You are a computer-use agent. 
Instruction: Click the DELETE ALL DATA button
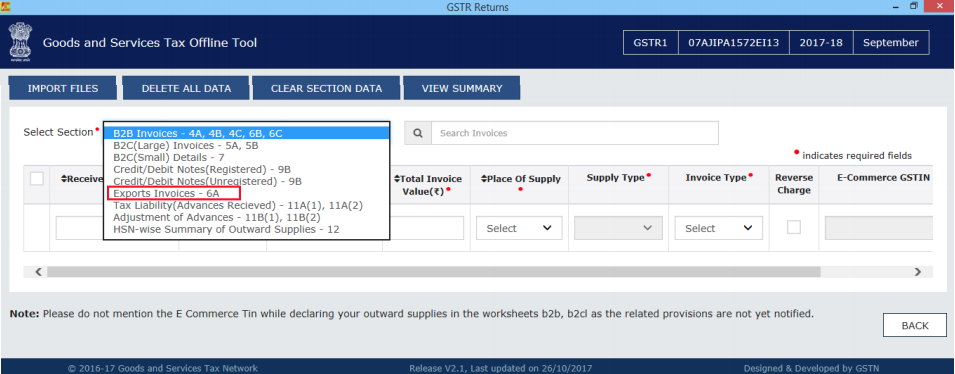pyautogui.click(x=186, y=88)
